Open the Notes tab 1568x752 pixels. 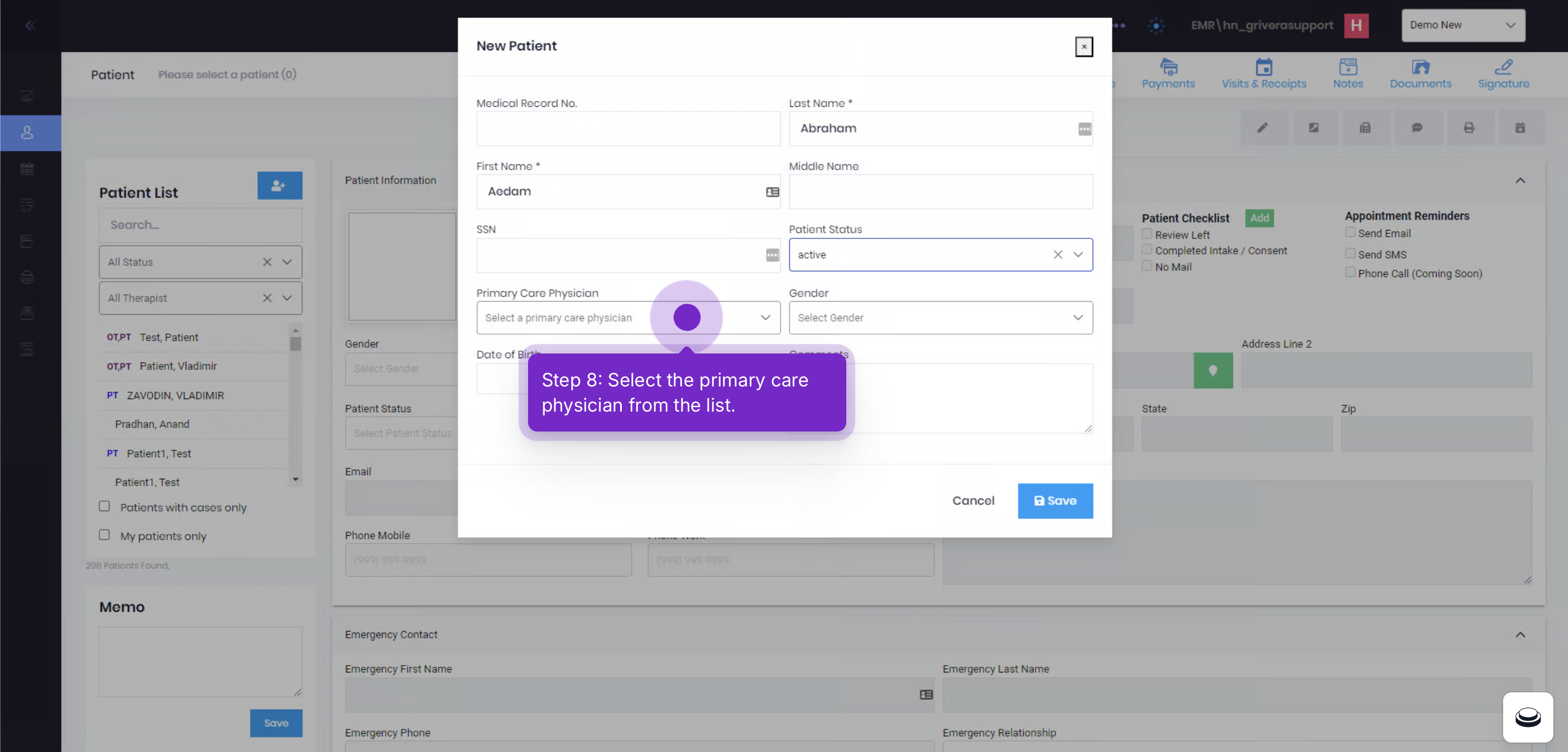coord(1348,74)
